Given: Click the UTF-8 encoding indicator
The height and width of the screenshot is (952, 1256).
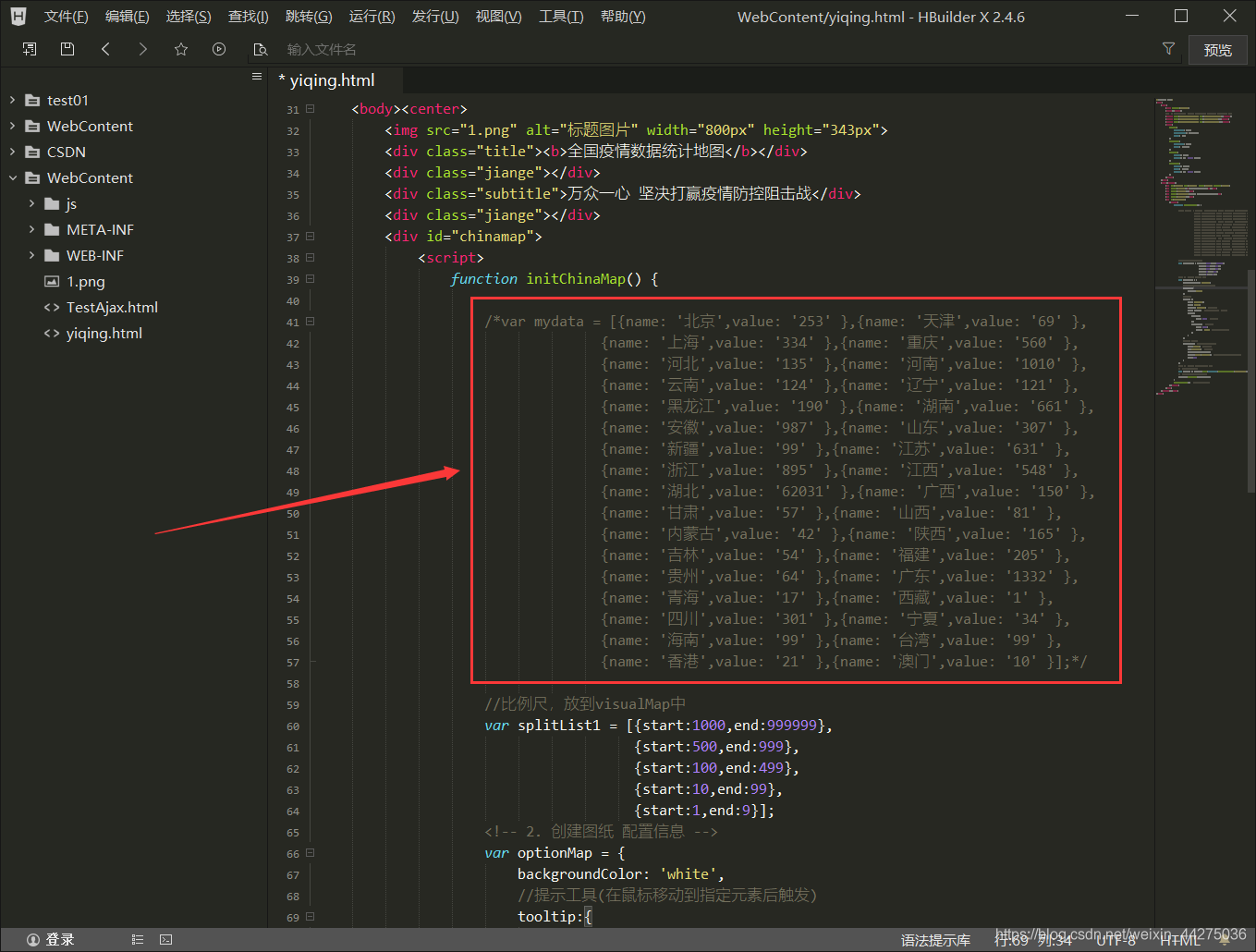Looking at the screenshot, I should click(x=1116, y=940).
